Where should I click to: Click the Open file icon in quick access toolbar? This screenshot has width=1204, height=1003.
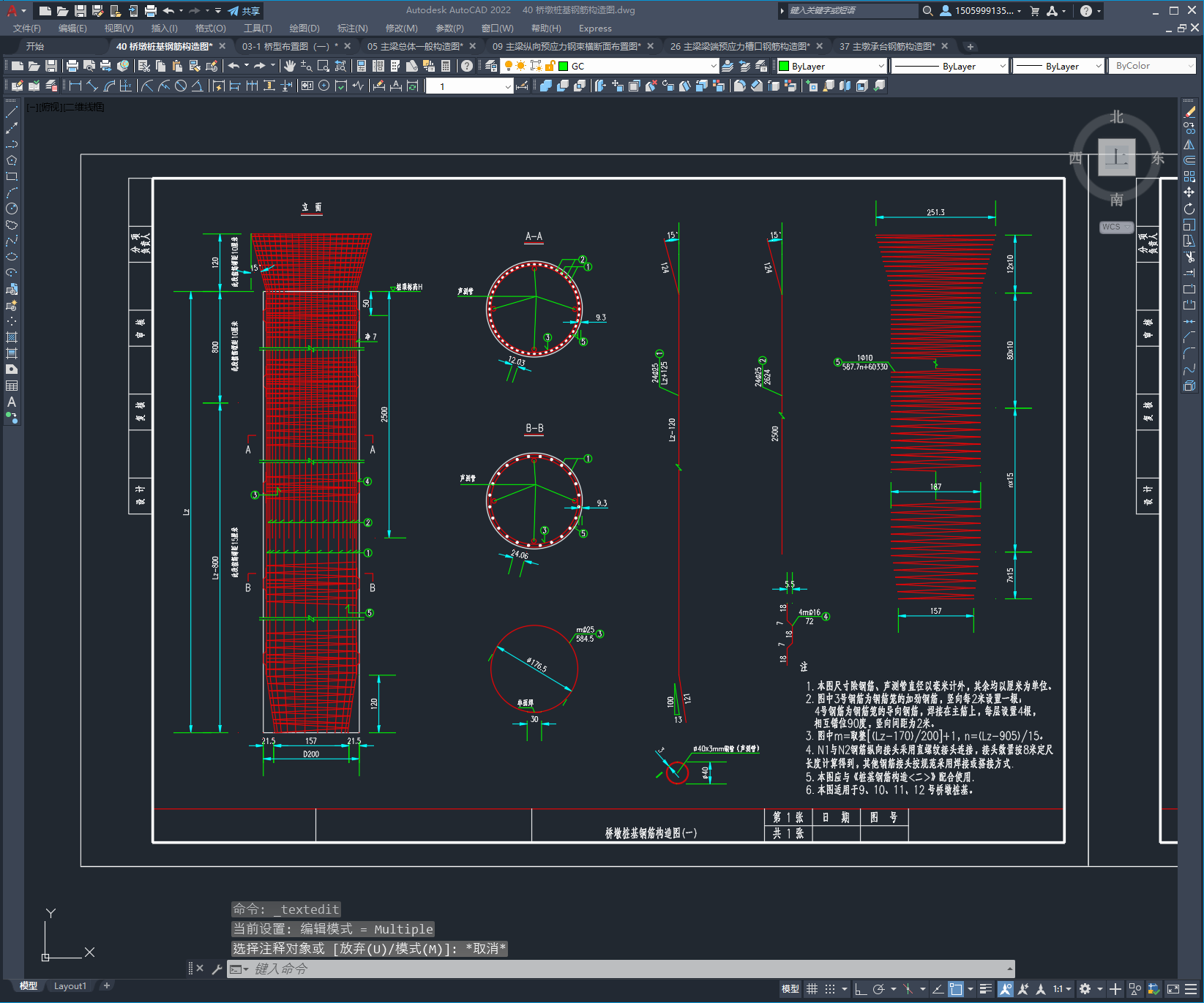click(63, 11)
